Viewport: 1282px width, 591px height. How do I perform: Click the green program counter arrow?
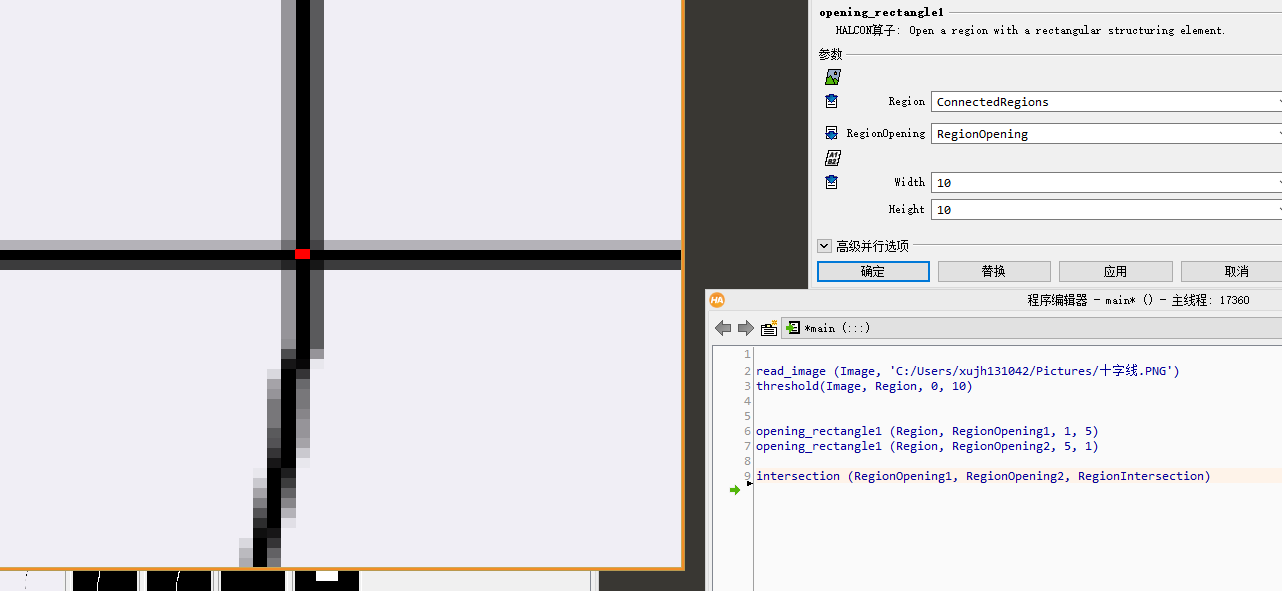735,490
